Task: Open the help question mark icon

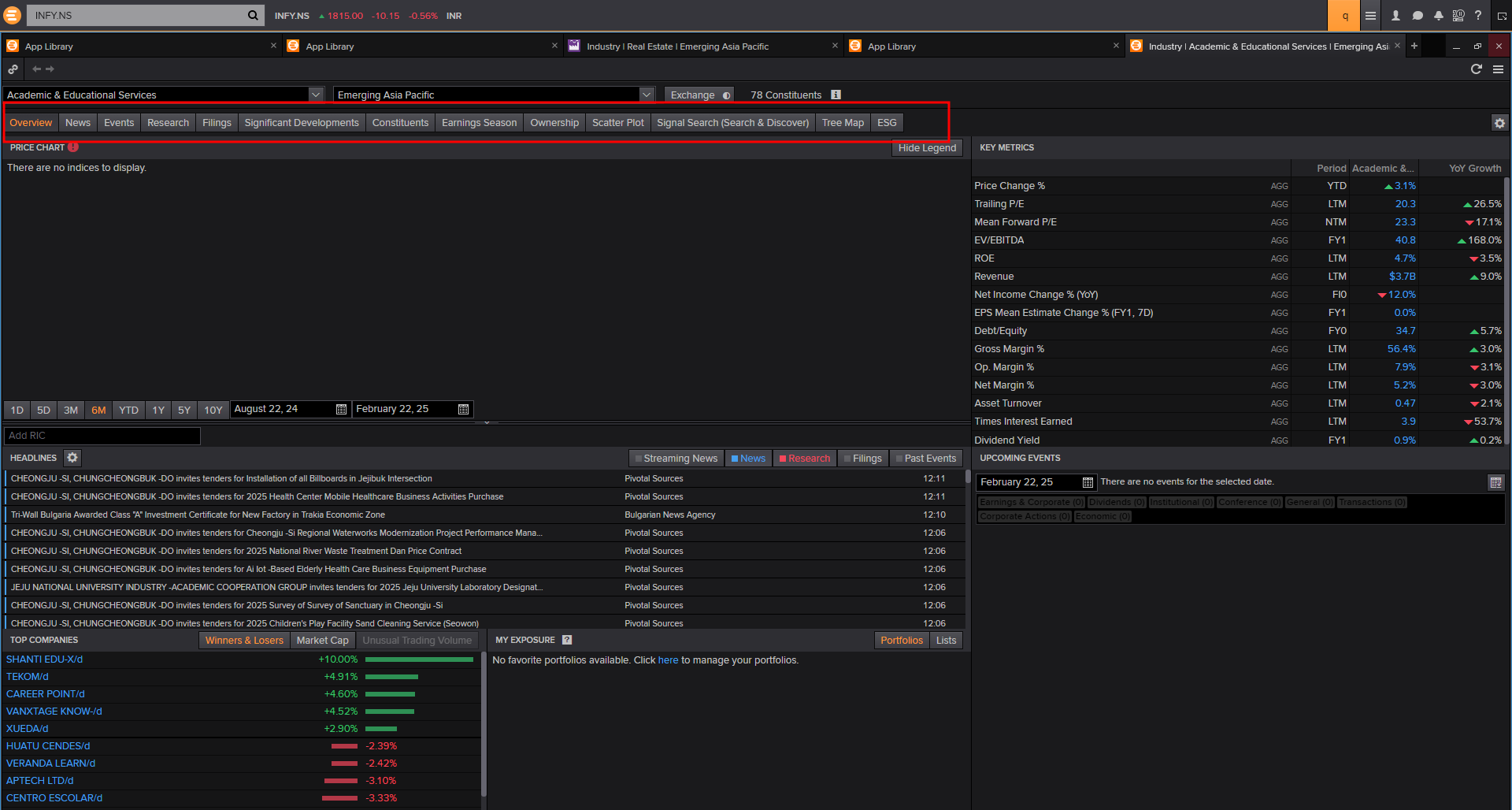Action: coord(1478,16)
